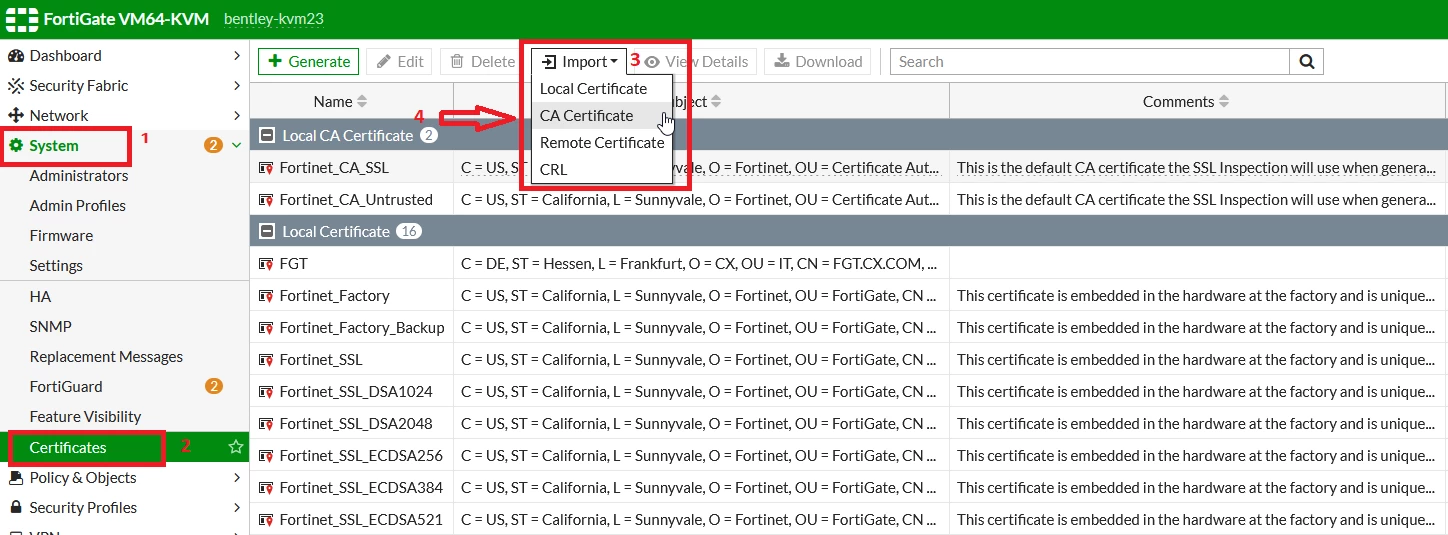Collapse the System menu chevron

[x=237, y=146]
